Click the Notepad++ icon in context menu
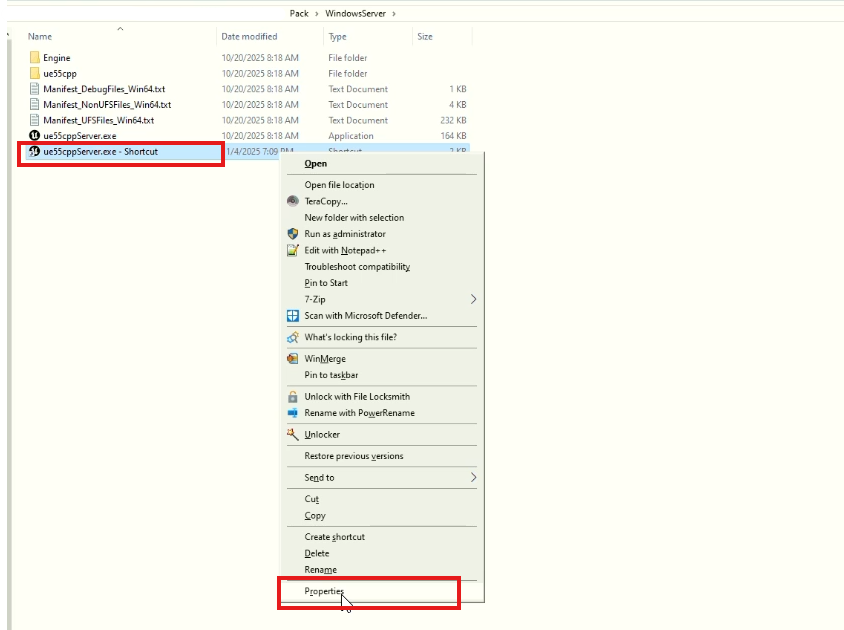 [293, 250]
